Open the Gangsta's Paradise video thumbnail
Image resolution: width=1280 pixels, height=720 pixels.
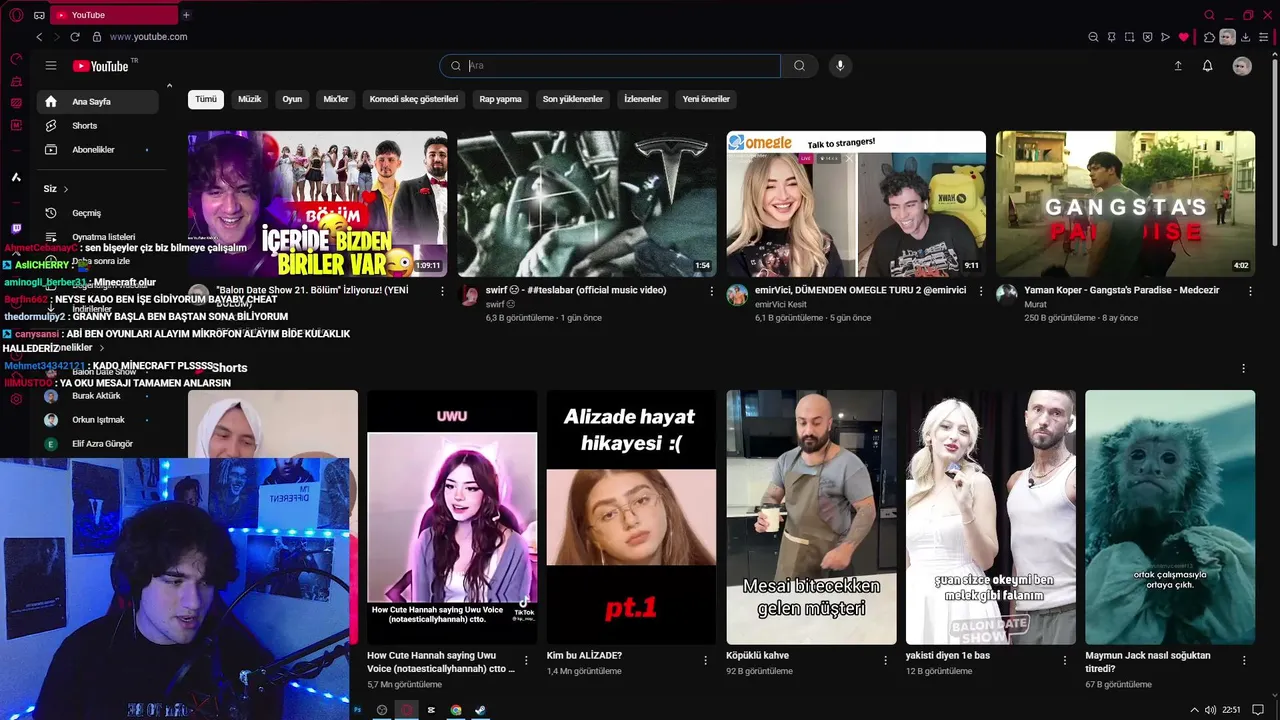coord(1125,204)
